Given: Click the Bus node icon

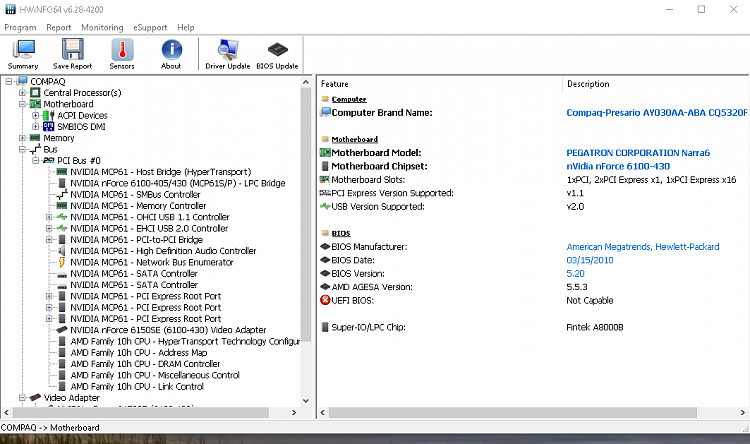Looking at the screenshot, I should pos(35,149).
